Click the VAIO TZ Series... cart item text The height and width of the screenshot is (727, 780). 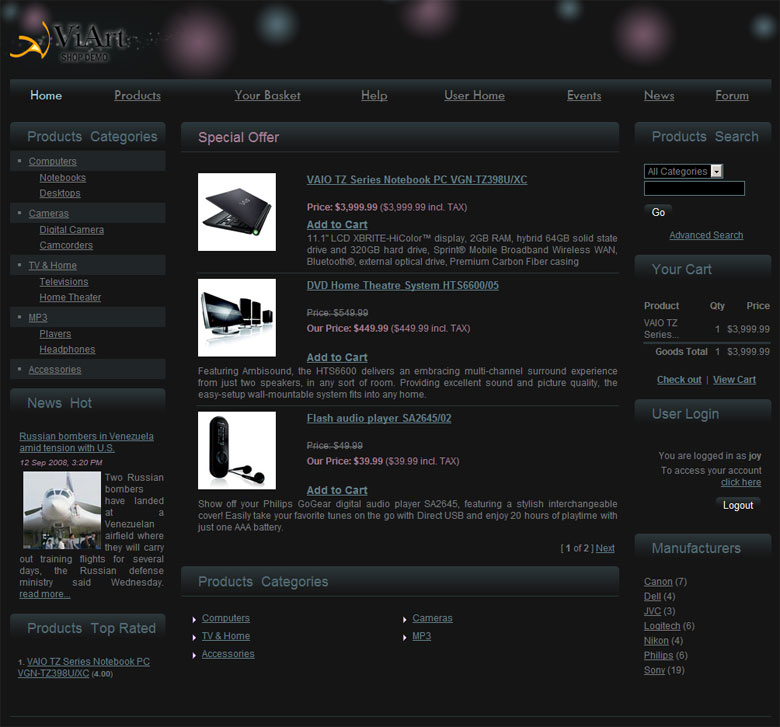pyautogui.click(x=661, y=329)
